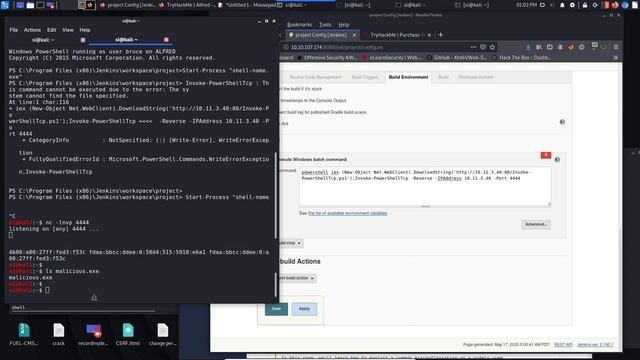Select Build Environment tab in Jenkins
Viewport: 640px width, 360px height.
click(x=408, y=77)
